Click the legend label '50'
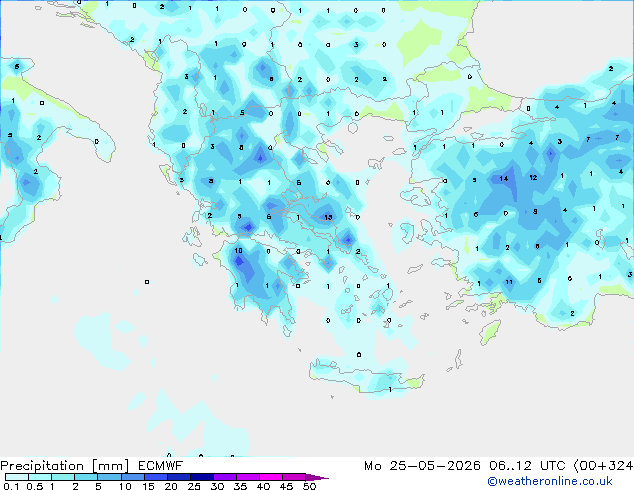Screen dimensions: 634x490 [x=309, y=486]
